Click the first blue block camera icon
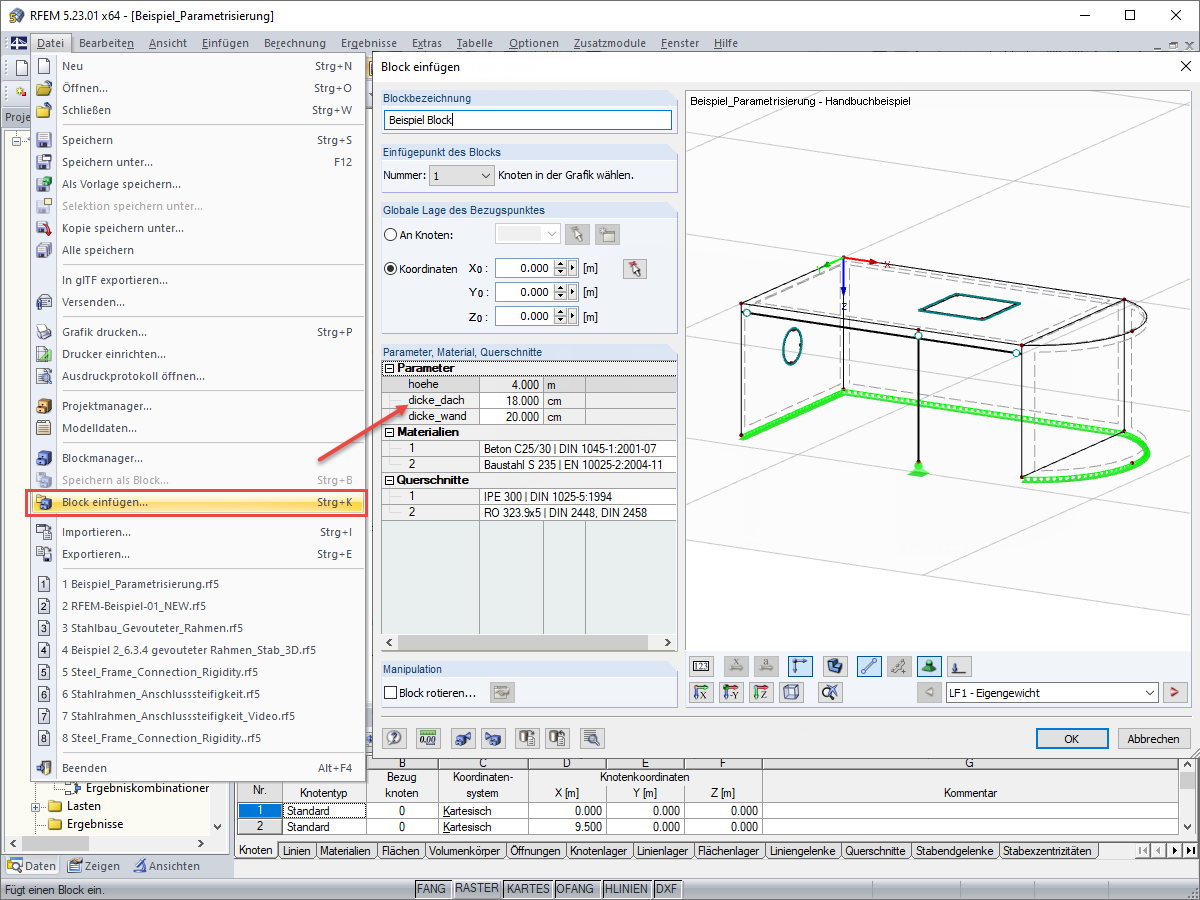1200x900 pixels. point(461,739)
